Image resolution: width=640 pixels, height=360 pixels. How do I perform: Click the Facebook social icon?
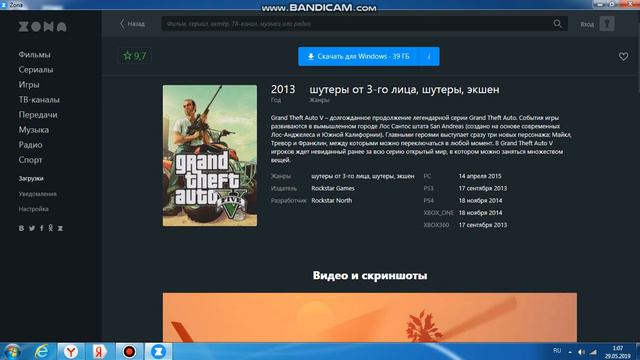[x=42, y=228]
